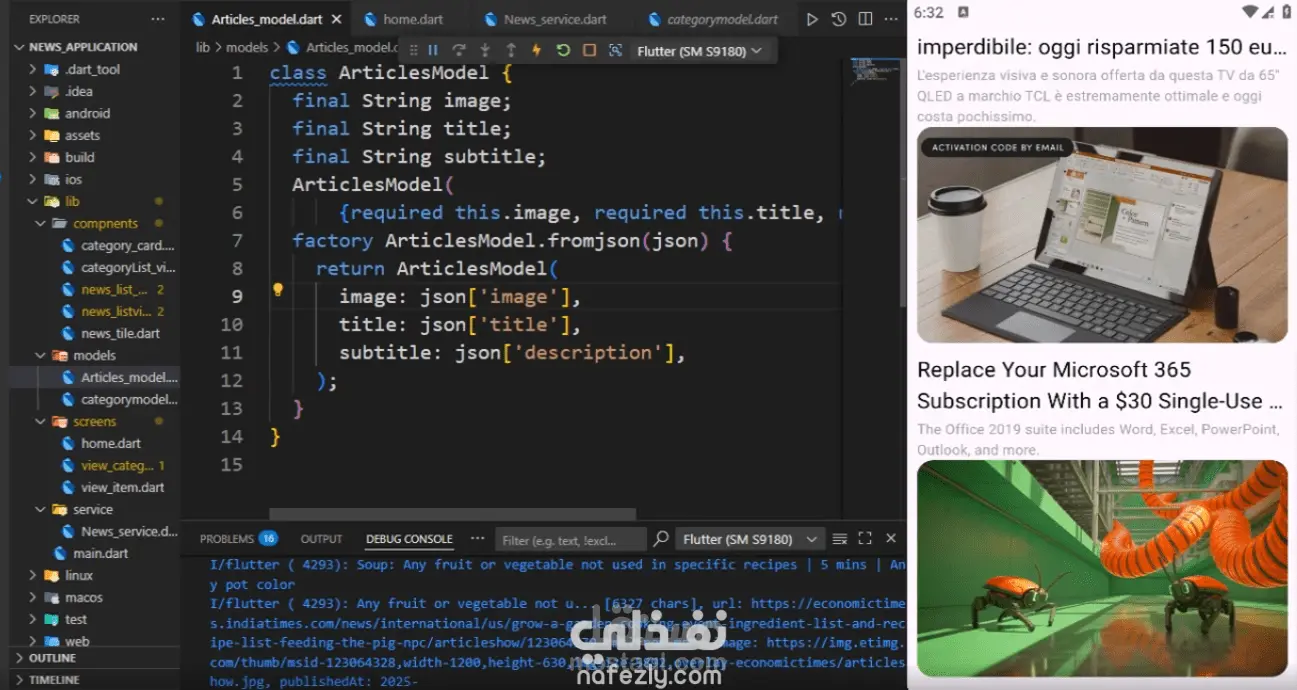Click the debug Step Out icon
Viewport: 1297px width, 690px height.
pos(511,50)
